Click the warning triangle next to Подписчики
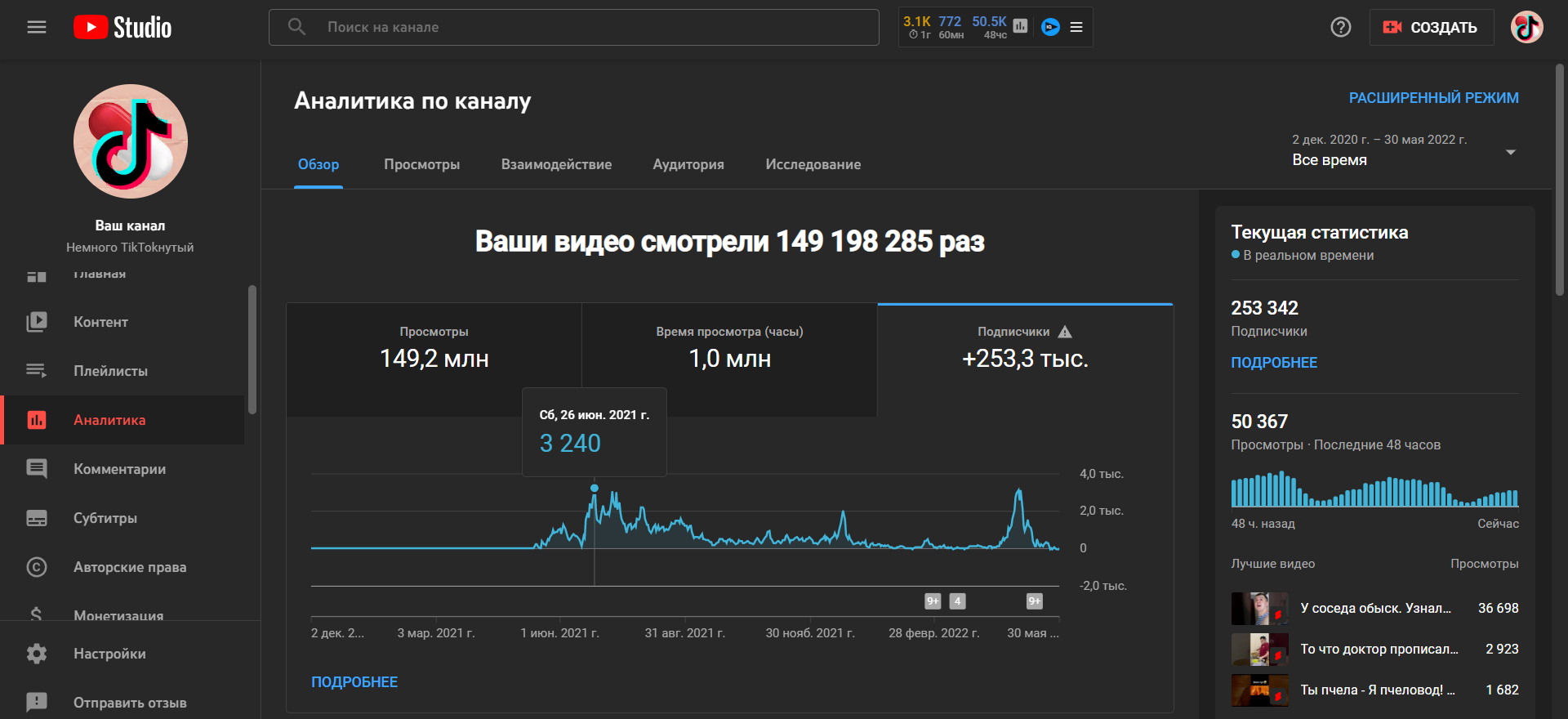The height and width of the screenshot is (719, 1568). tap(1065, 332)
